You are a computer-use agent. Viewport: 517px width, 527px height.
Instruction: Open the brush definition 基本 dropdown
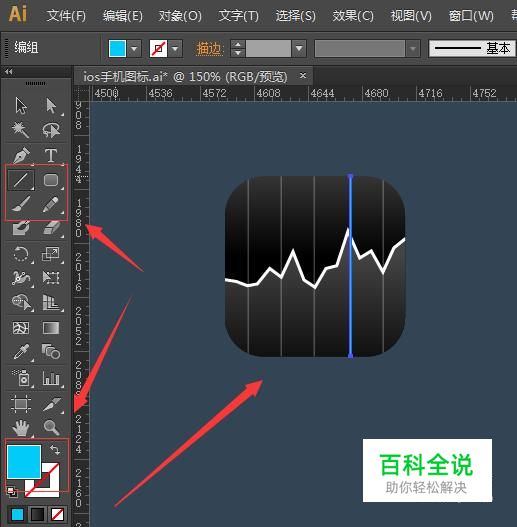click(x=472, y=48)
